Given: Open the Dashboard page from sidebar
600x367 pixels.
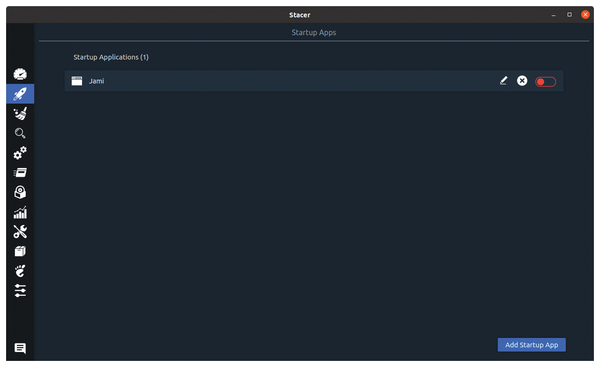Looking at the screenshot, I should coord(20,74).
